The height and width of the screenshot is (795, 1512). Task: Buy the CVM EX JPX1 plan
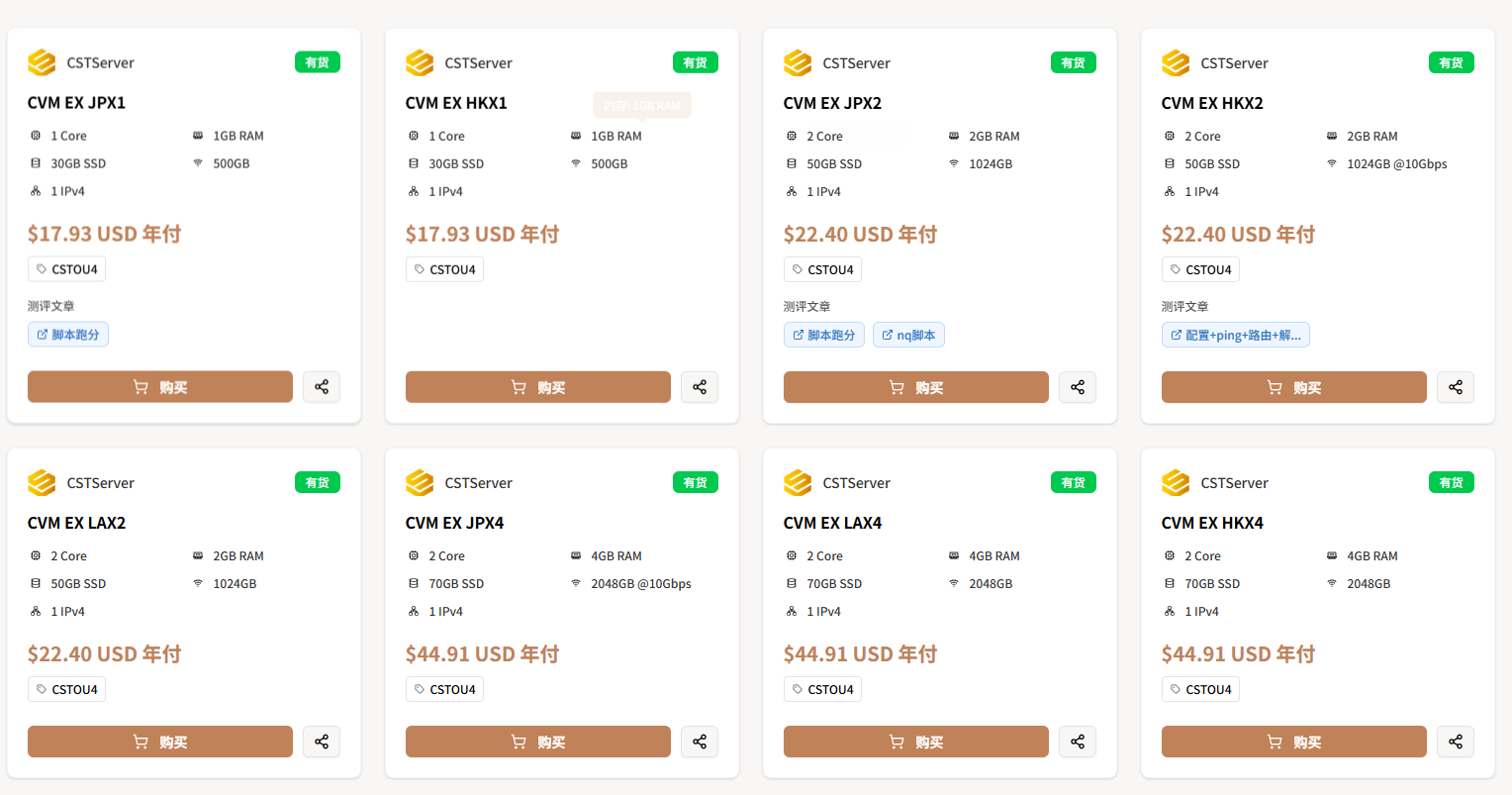click(x=160, y=387)
